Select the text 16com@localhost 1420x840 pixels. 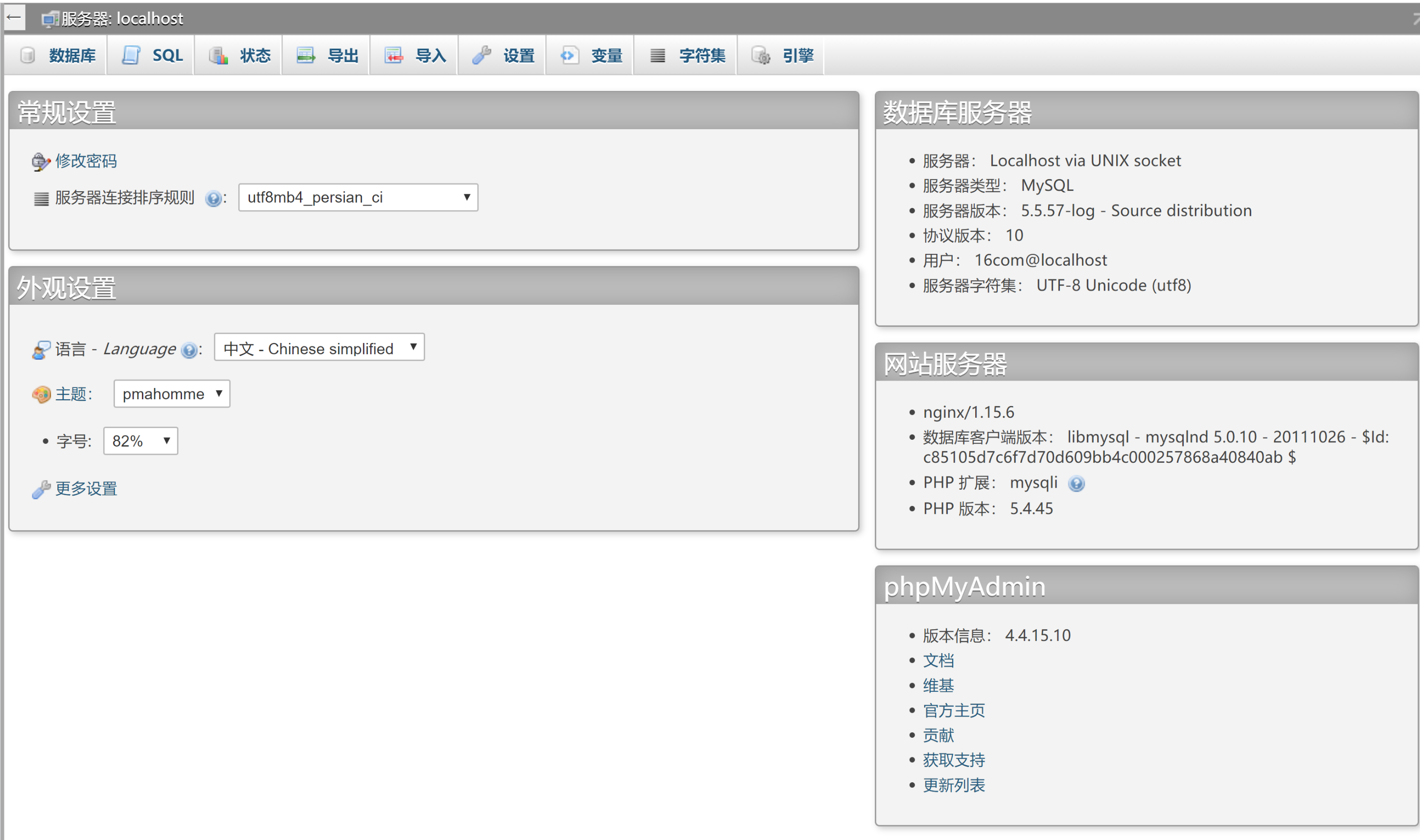click(x=1040, y=260)
